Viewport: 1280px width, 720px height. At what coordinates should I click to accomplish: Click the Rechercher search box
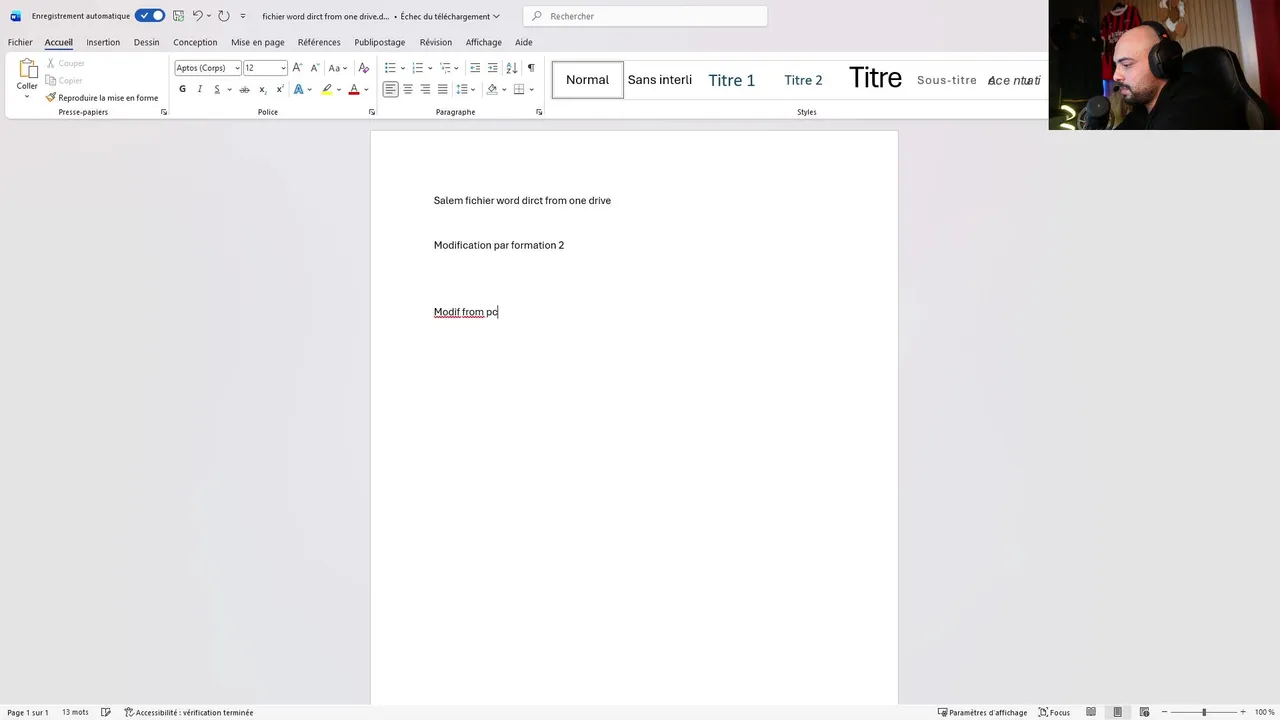(645, 16)
